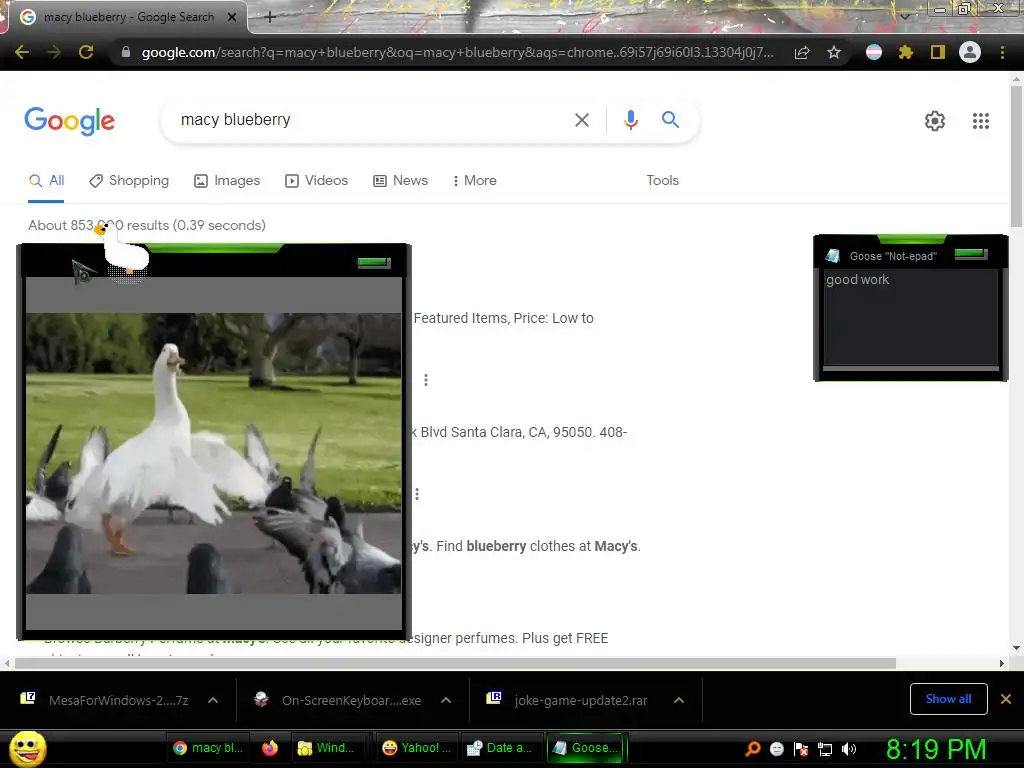The width and height of the screenshot is (1024, 768).
Task: Switch to the Wind... taskbar window
Action: point(326,748)
